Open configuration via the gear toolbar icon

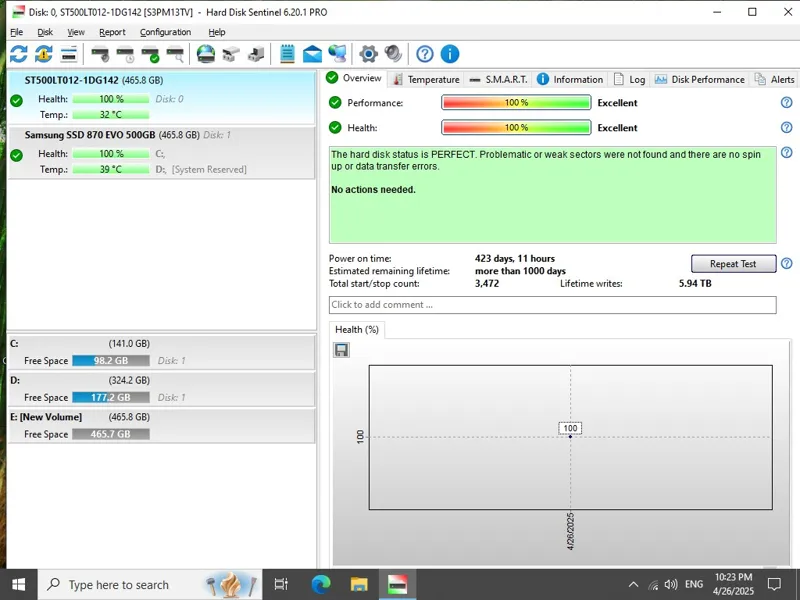point(368,54)
